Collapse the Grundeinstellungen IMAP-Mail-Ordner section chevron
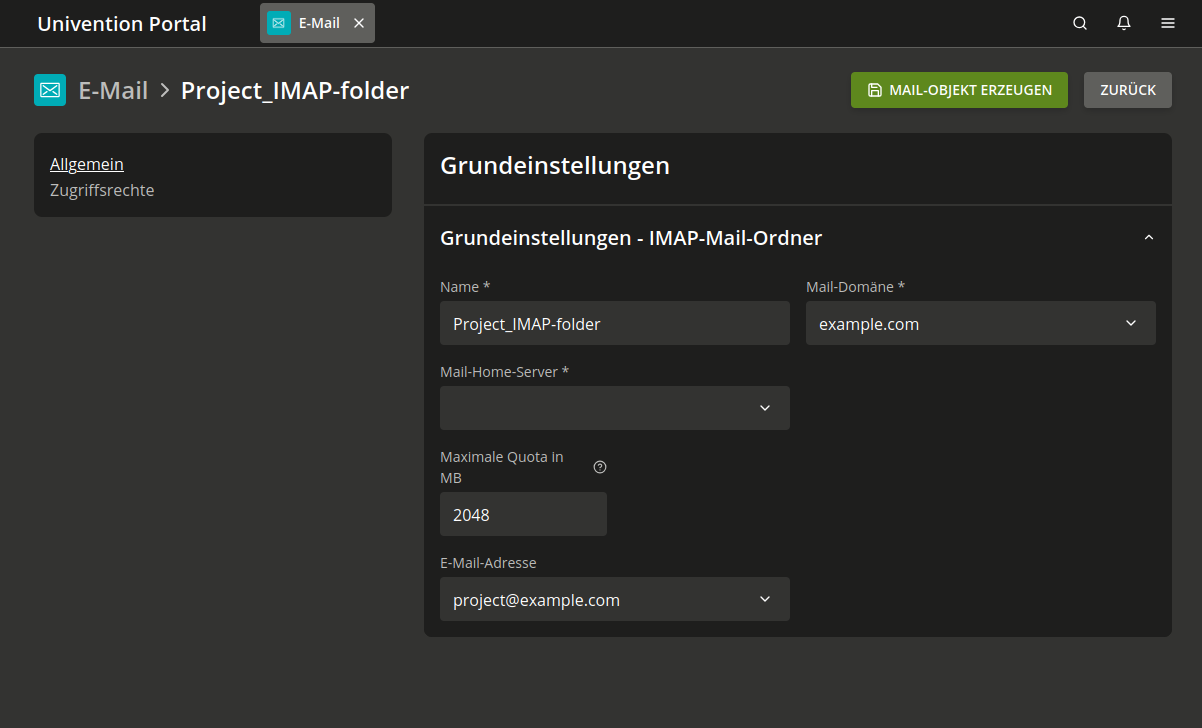 (1148, 238)
